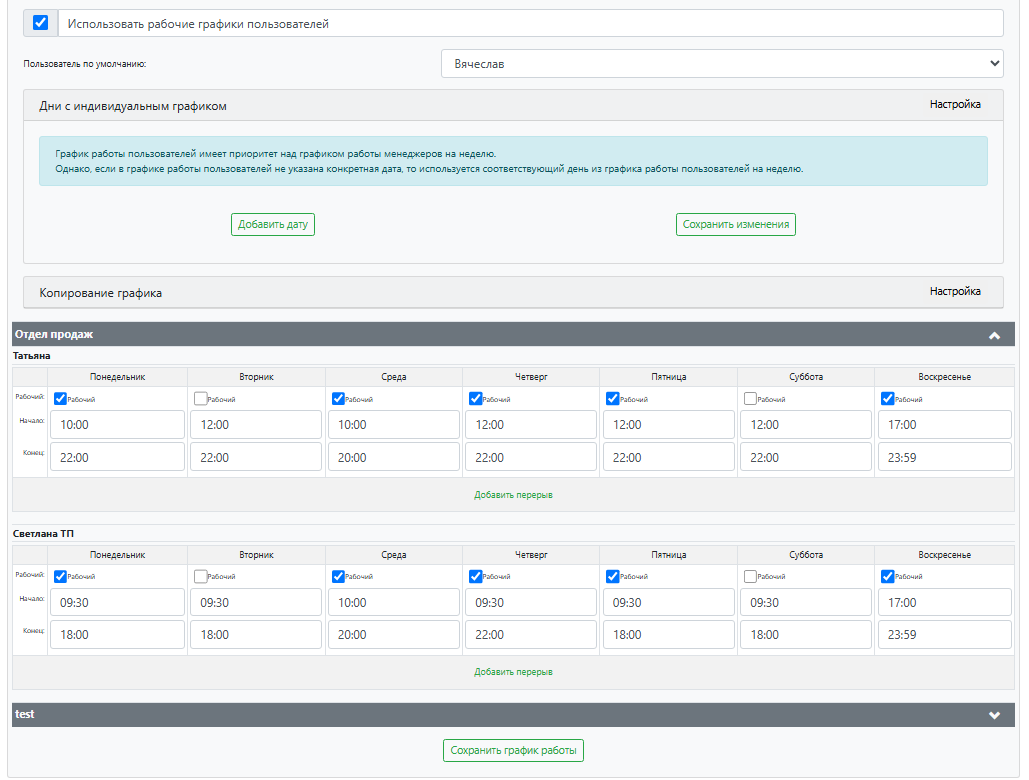The image size is (1029, 780).
Task: Disable Светлана ТП's Понедельник working checkbox
Action: [60, 576]
